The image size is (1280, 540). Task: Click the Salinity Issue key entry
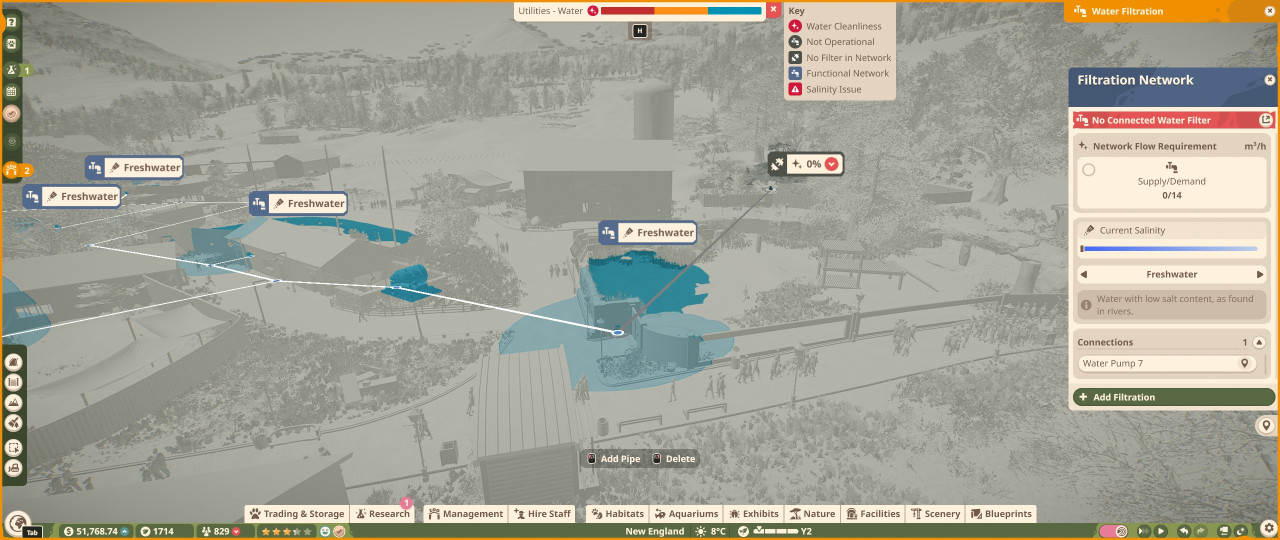(x=825, y=89)
